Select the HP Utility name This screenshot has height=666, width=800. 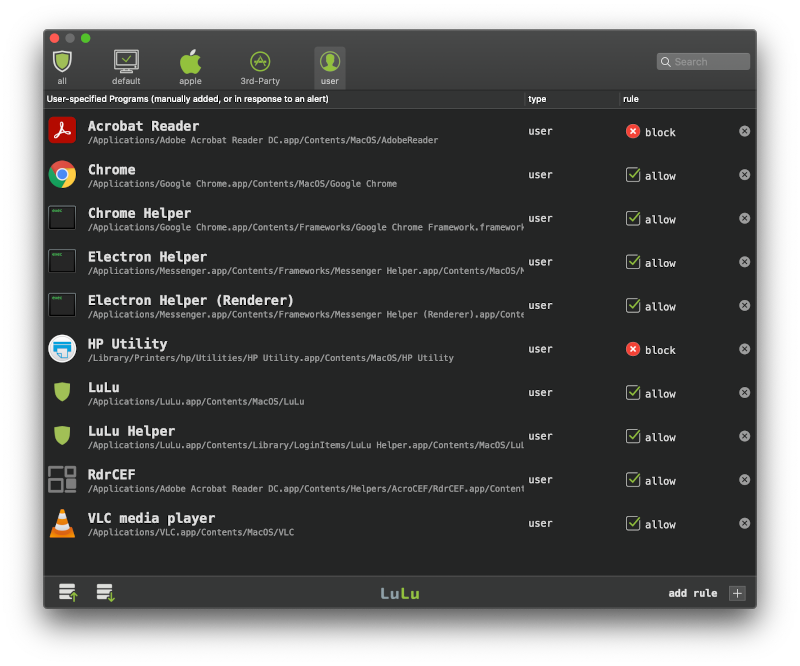point(128,344)
